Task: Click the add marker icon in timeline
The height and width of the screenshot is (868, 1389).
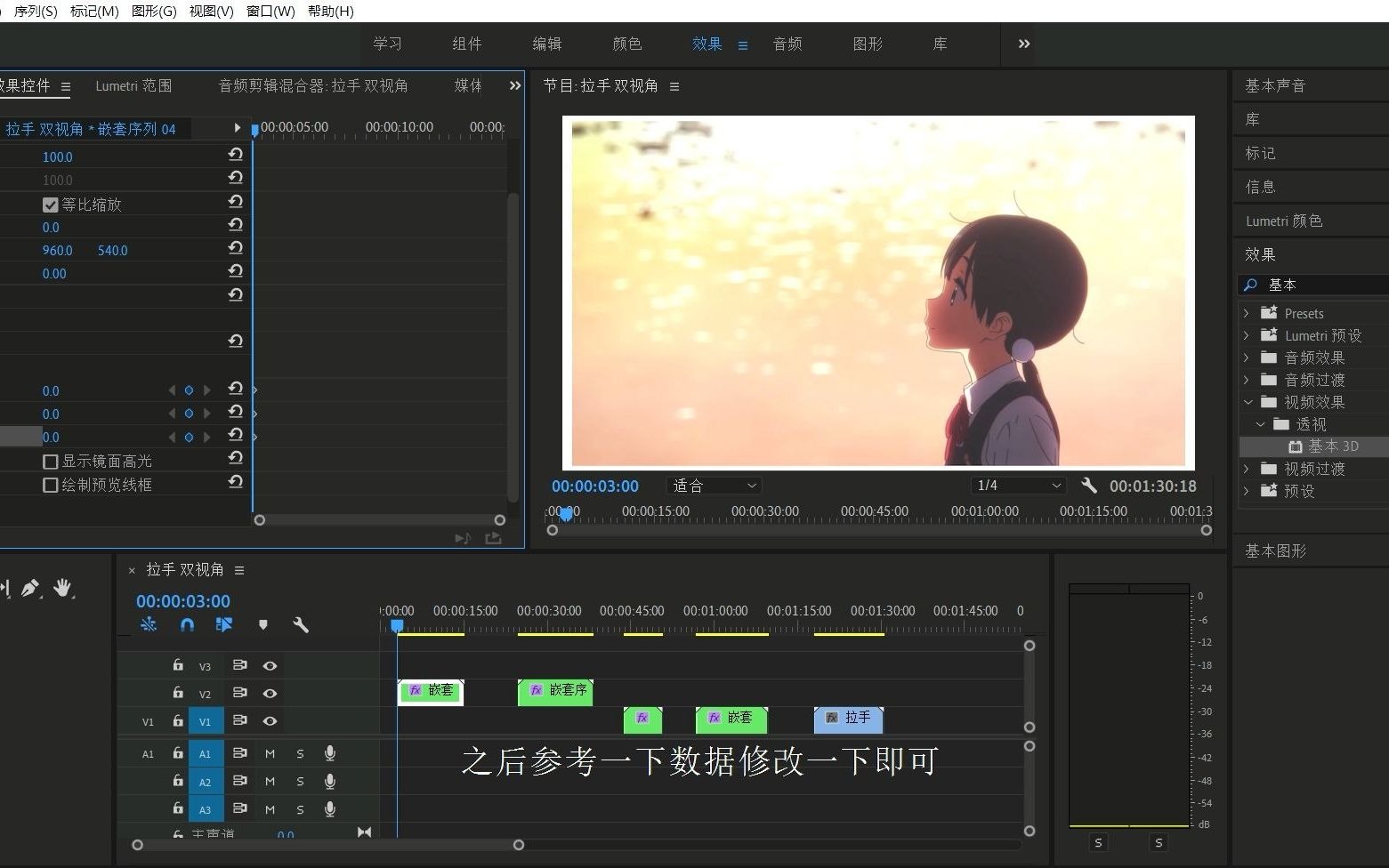Action: (x=262, y=625)
